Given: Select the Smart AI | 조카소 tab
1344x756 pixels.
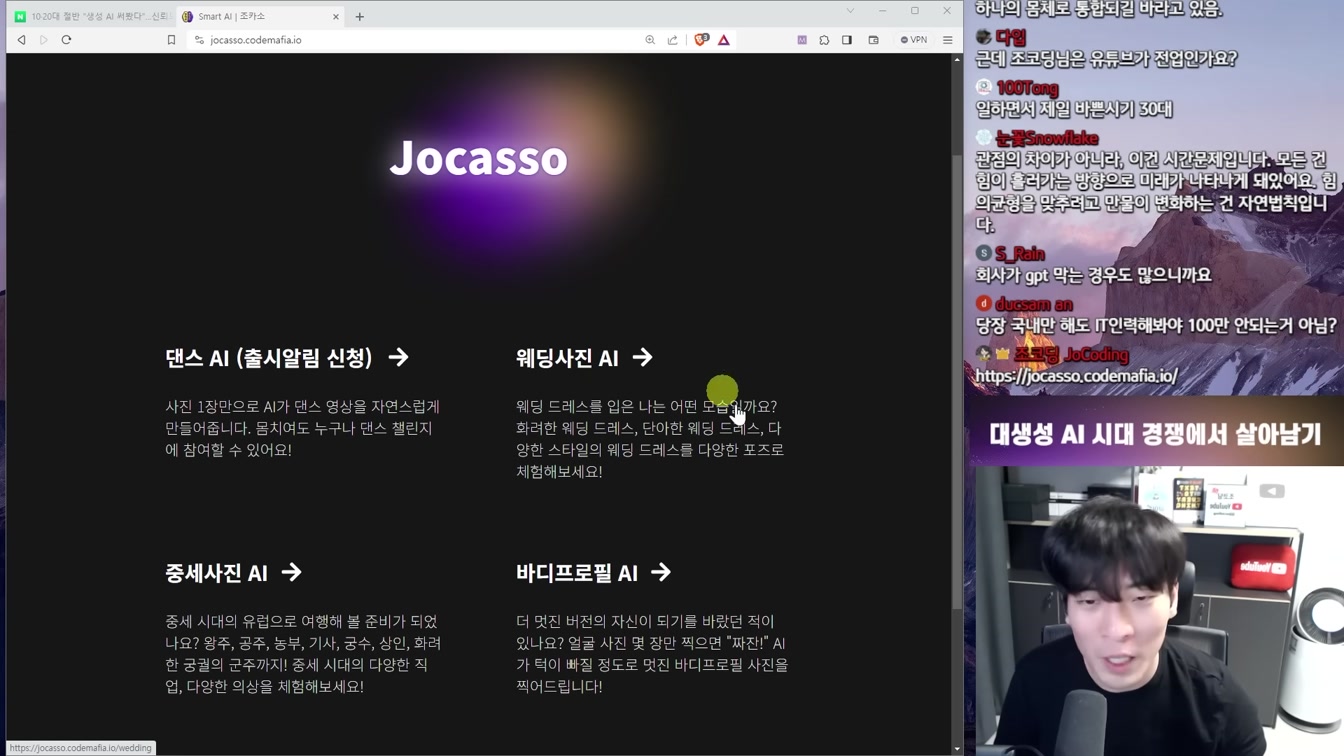Looking at the screenshot, I should tap(260, 16).
